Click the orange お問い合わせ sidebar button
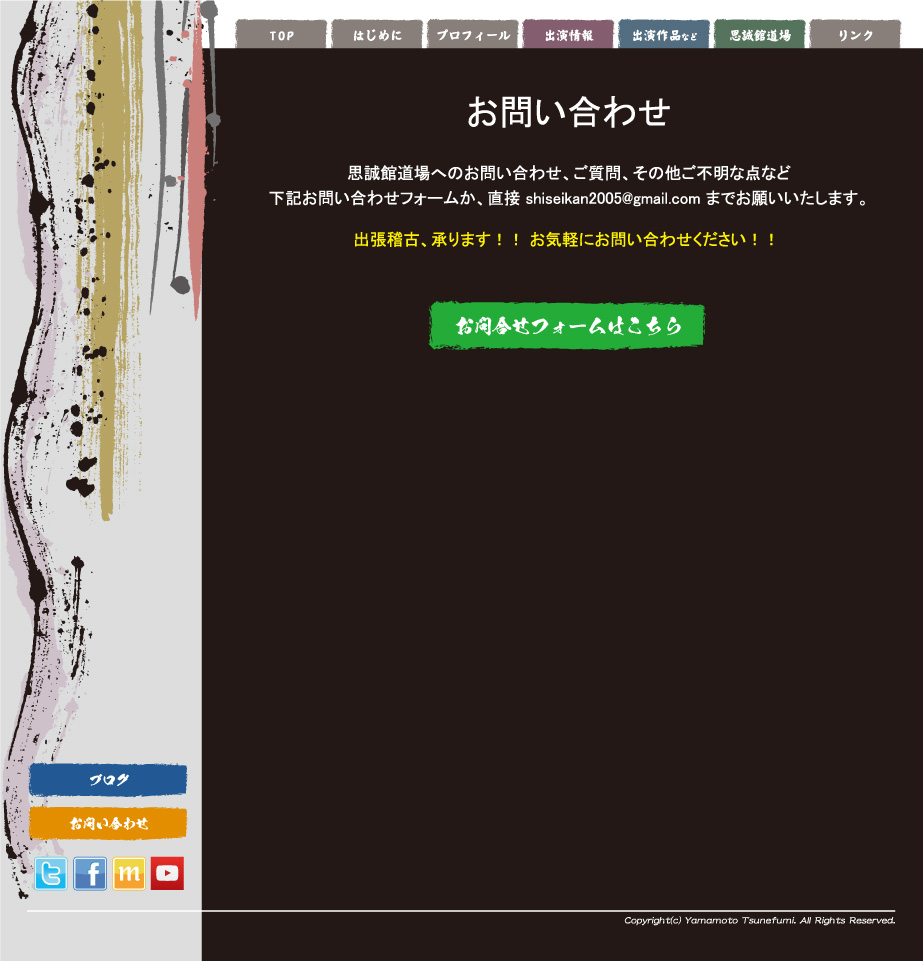This screenshot has width=923, height=961. click(x=108, y=823)
